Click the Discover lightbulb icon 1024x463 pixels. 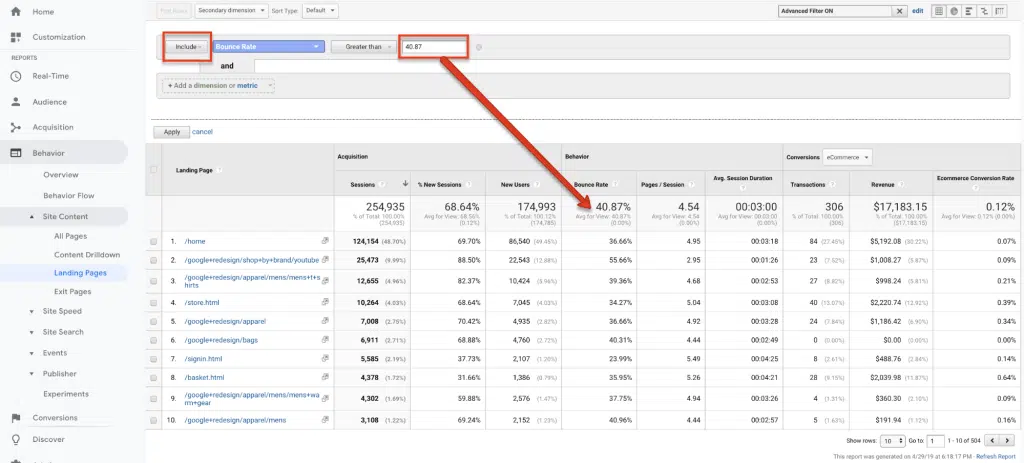pos(16,439)
